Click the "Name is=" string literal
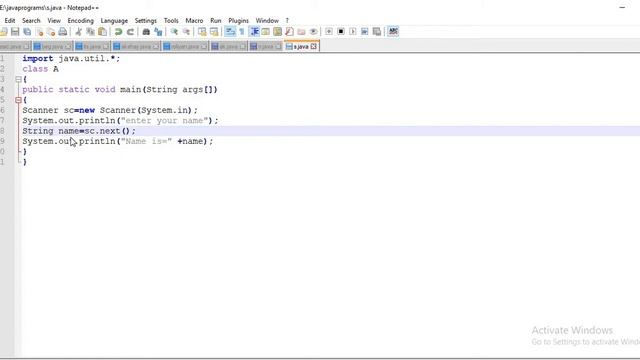This screenshot has height=360, width=640. (146, 141)
